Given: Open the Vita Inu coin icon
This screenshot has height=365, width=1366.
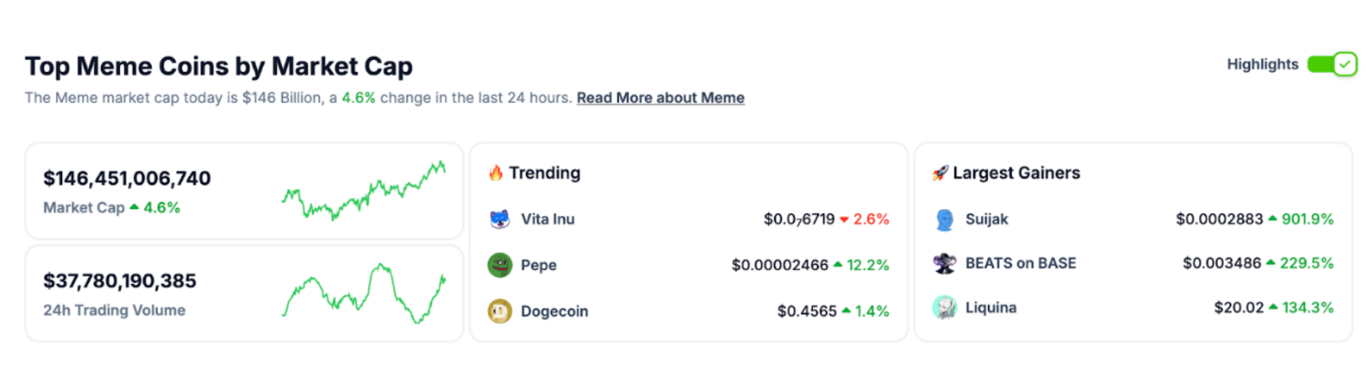Looking at the screenshot, I should coord(499,219).
